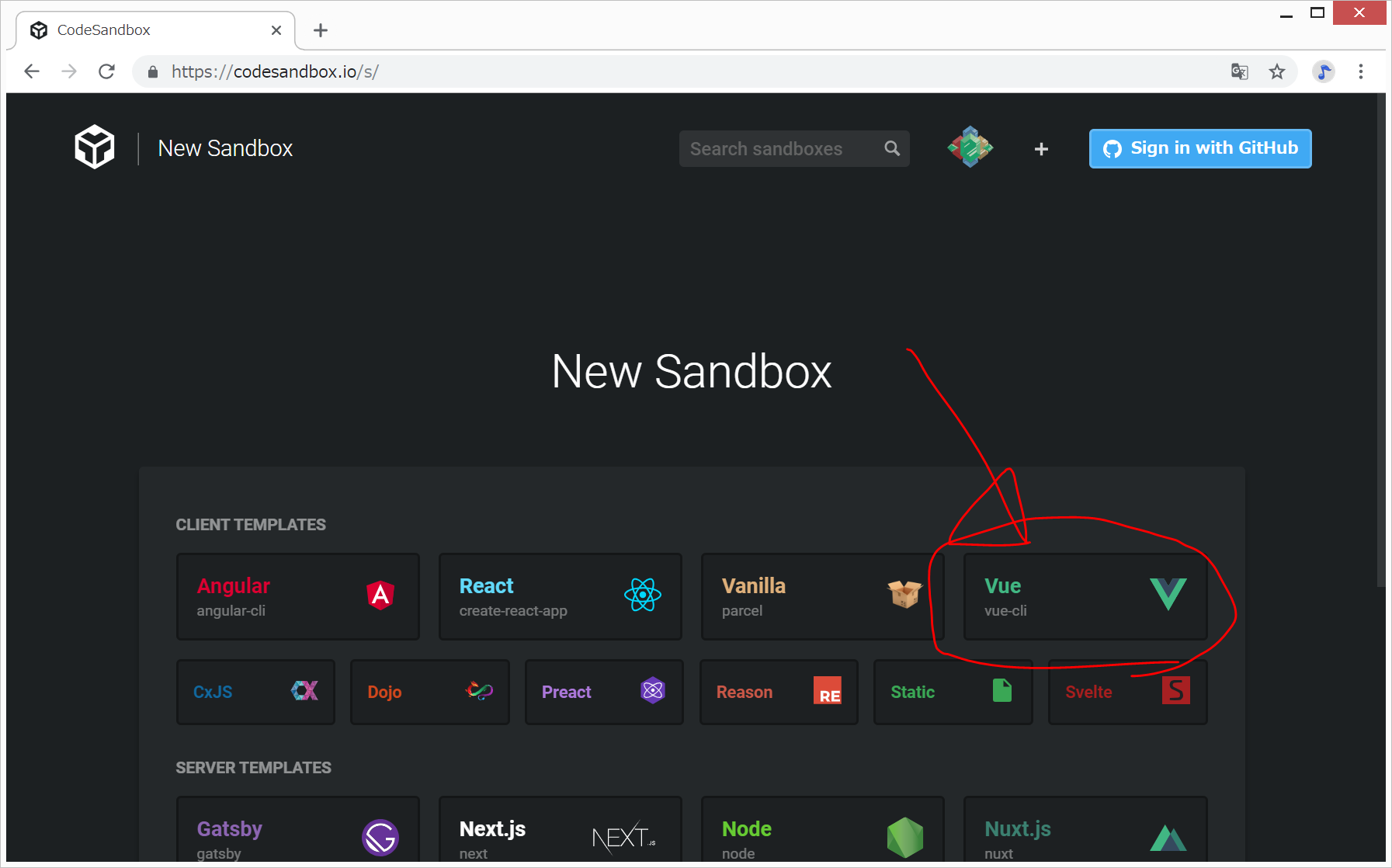Open the Chrome profile avatar
Viewport: 1392px width, 868px height.
(1324, 72)
